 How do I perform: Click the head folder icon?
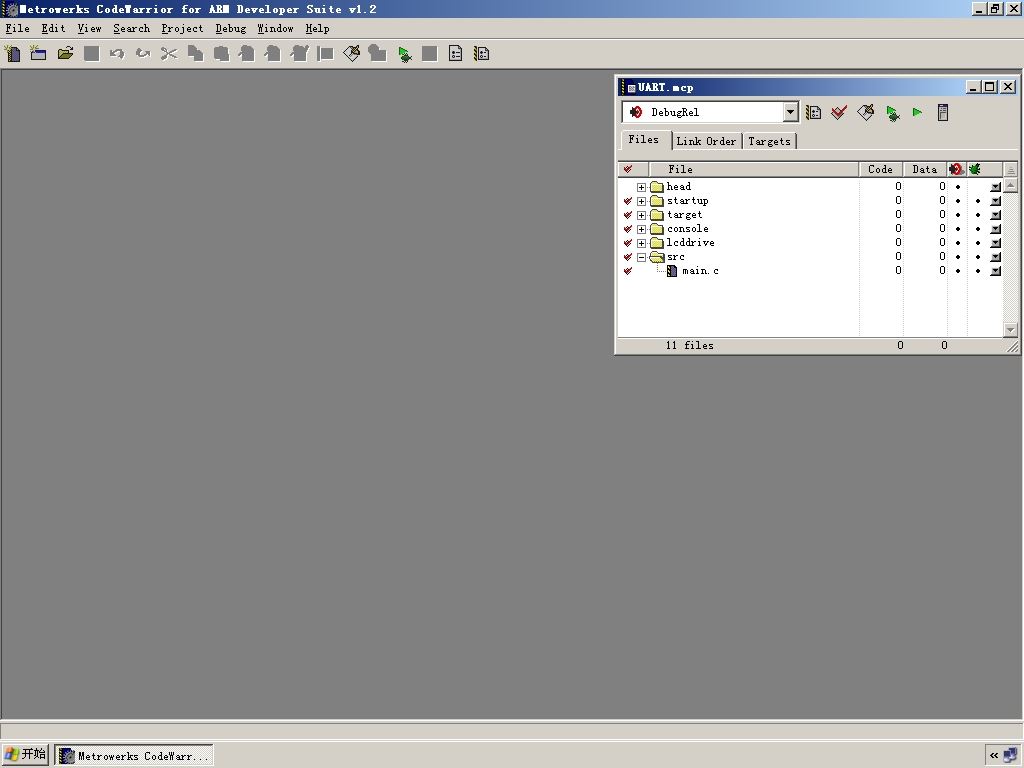tap(657, 187)
